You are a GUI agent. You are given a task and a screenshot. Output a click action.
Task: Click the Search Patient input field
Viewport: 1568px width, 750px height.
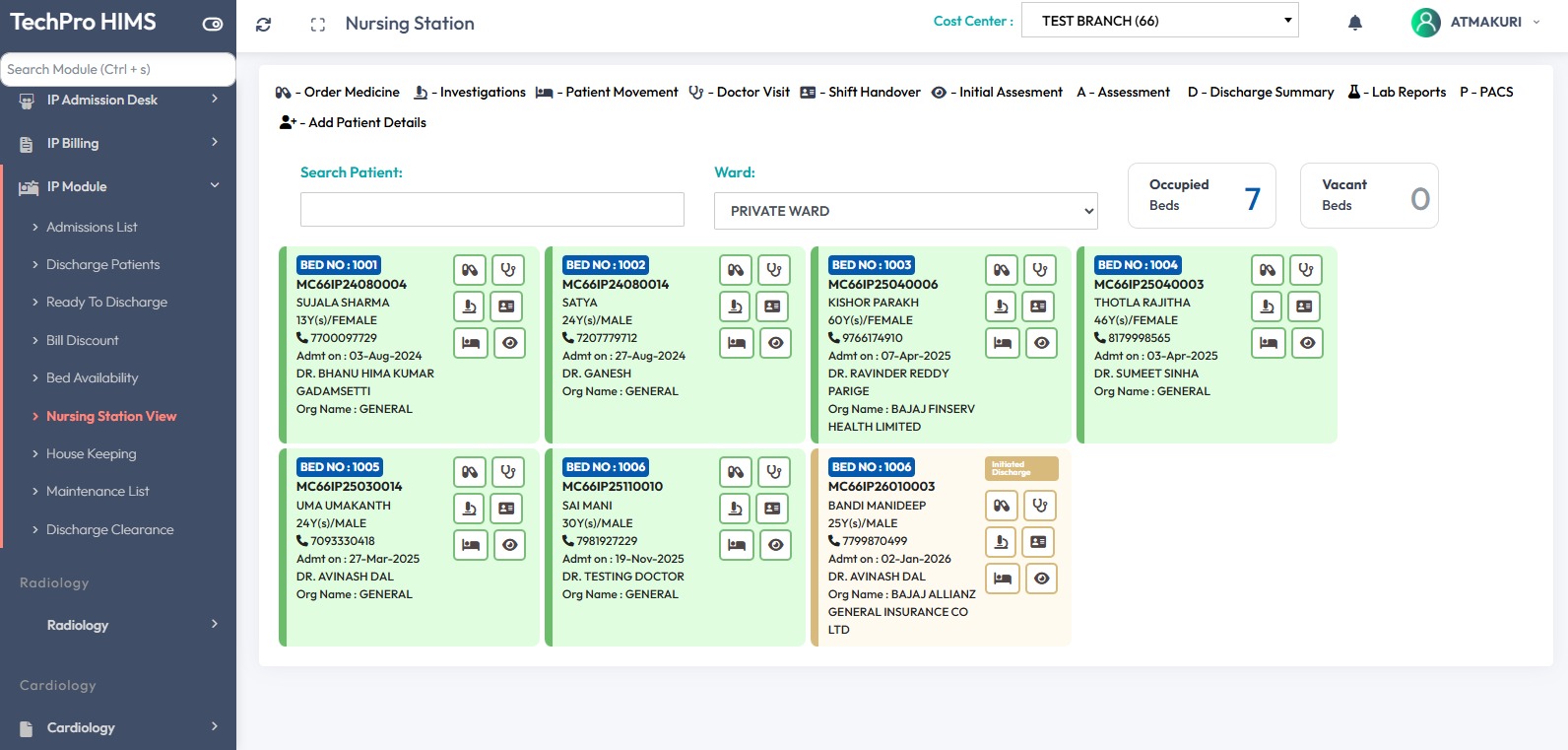(491, 210)
